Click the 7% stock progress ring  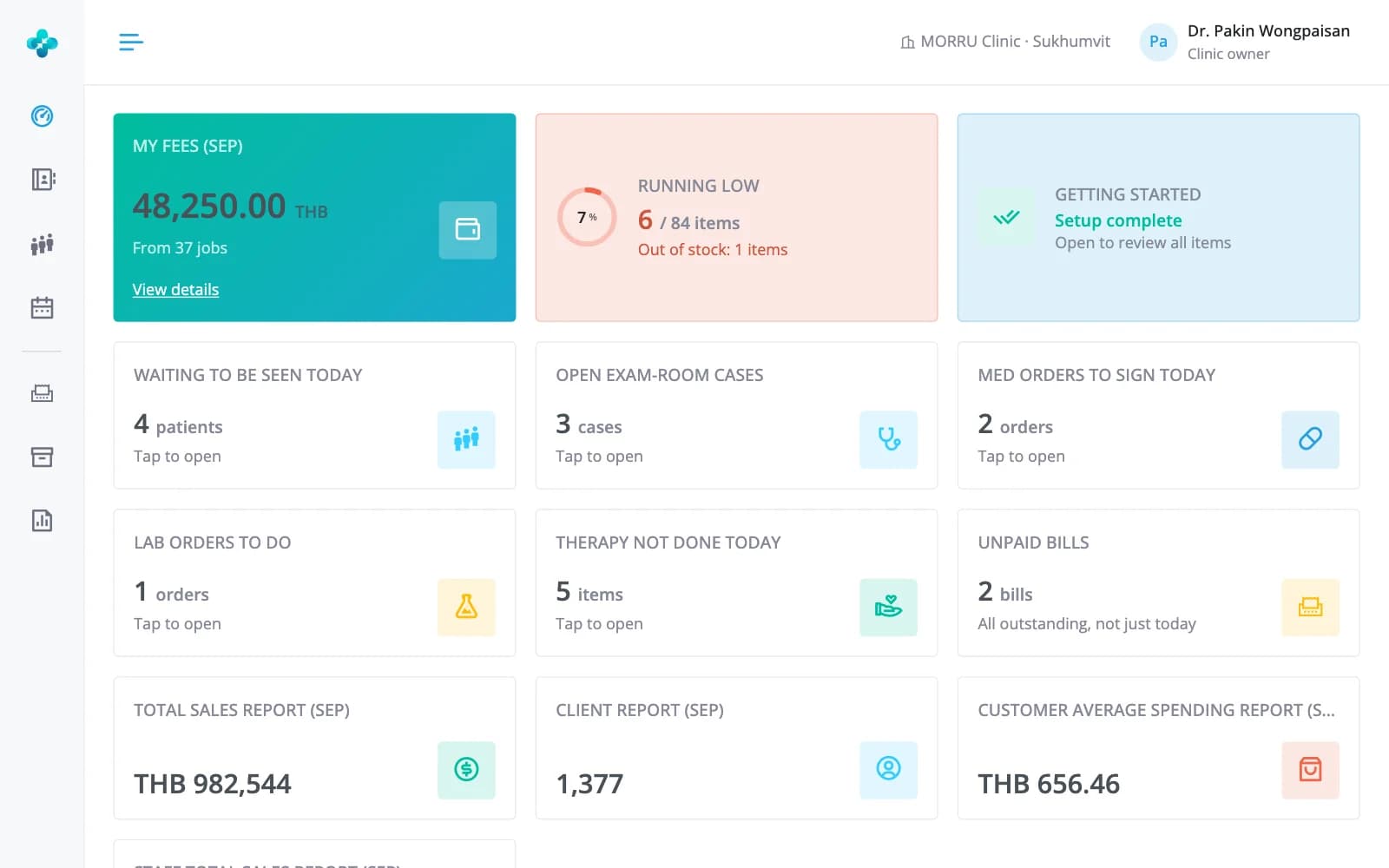[x=587, y=217]
